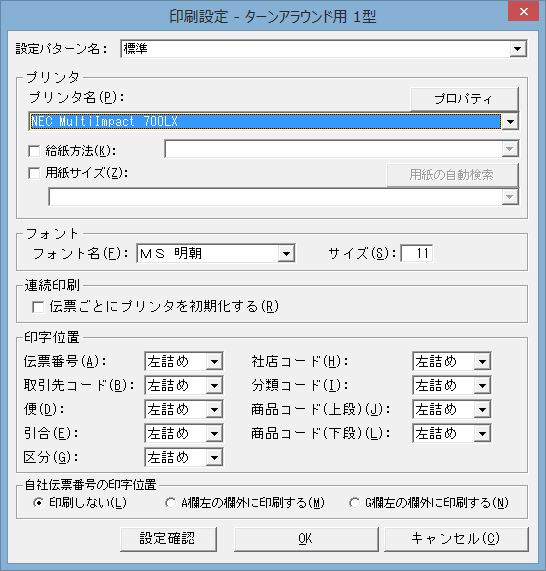546x571 pixels.
Task: Expand the 区分 alignment dropdown
Action: (x=214, y=457)
